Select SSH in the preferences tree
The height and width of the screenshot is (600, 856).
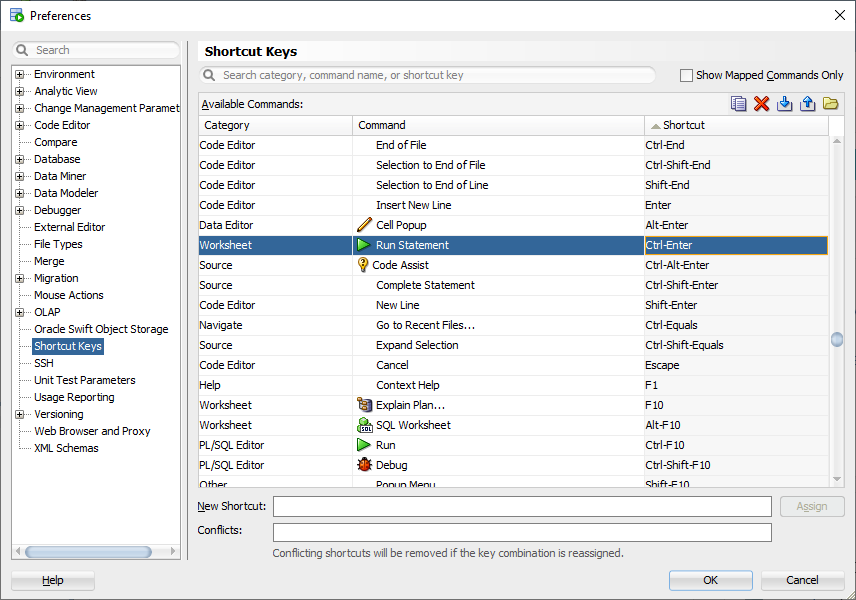pos(44,363)
